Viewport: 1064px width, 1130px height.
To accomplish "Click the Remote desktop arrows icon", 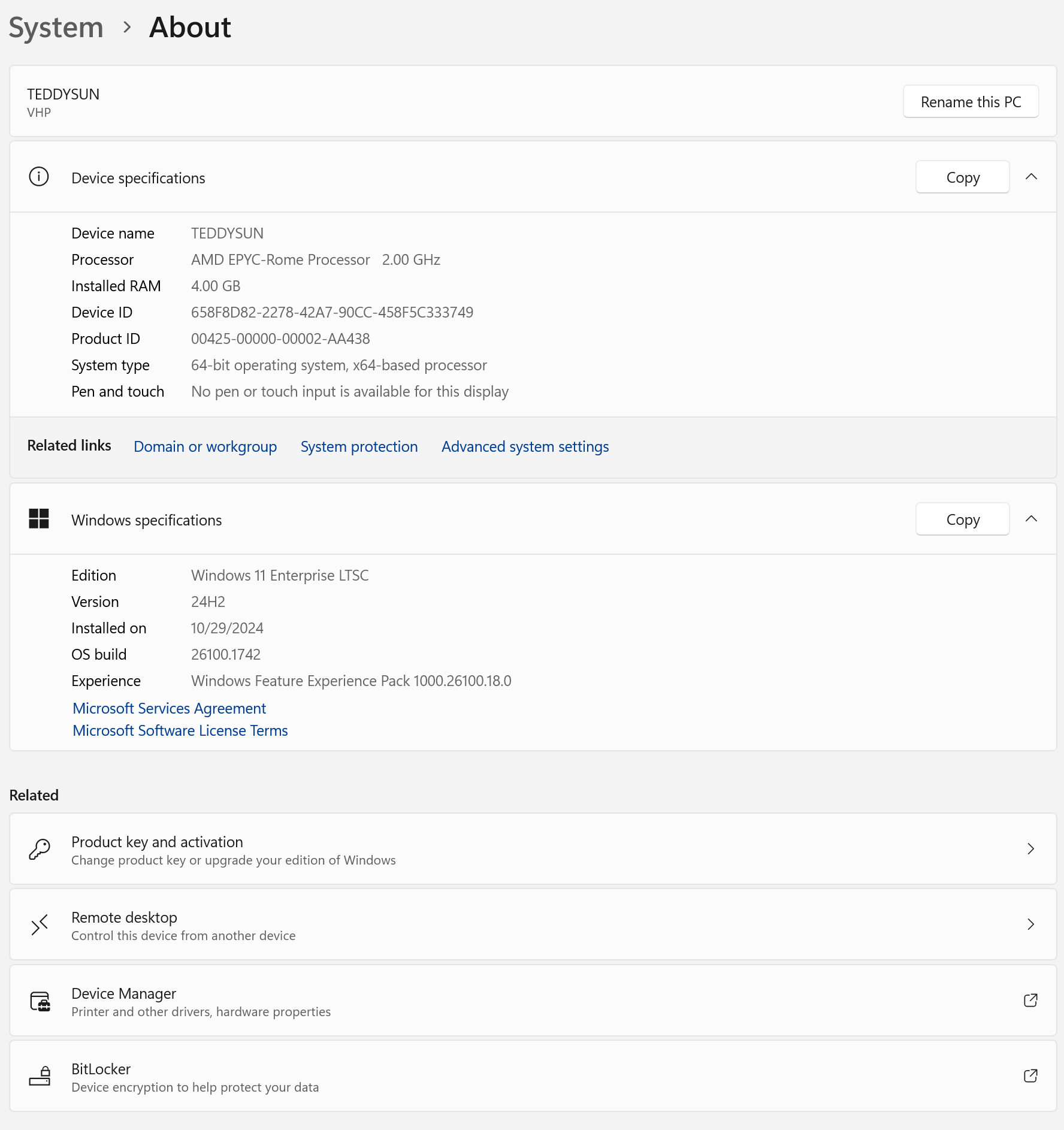I will [40, 924].
